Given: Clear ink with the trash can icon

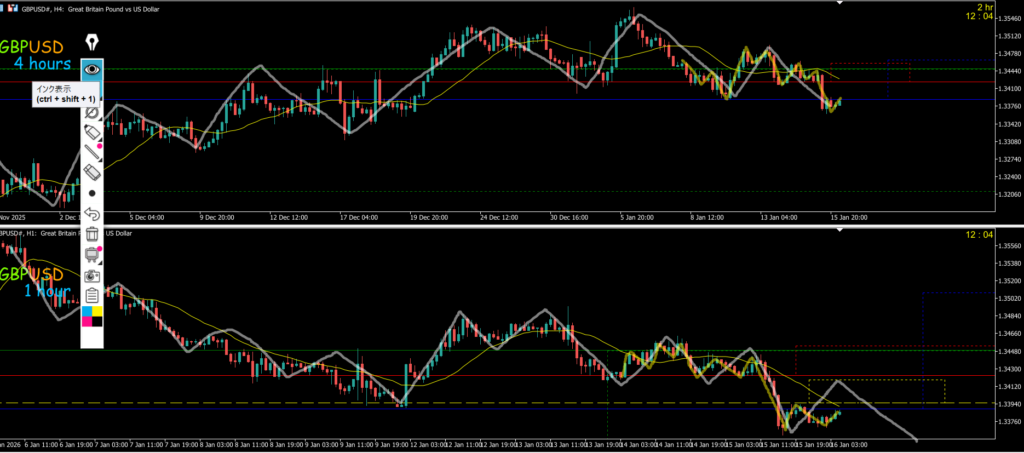Looking at the screenshot, I should 92,234.
